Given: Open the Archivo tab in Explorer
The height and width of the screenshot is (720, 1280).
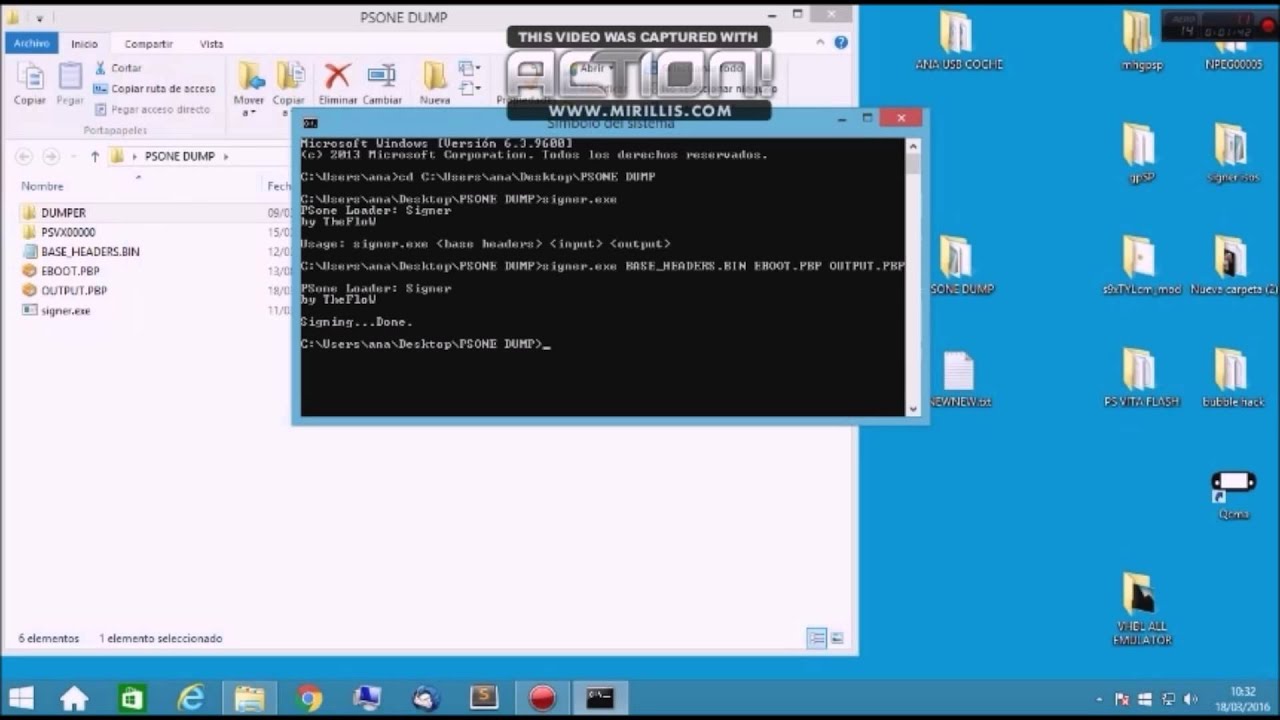Looking at the screenshot, I should click(x=31, y=43).
